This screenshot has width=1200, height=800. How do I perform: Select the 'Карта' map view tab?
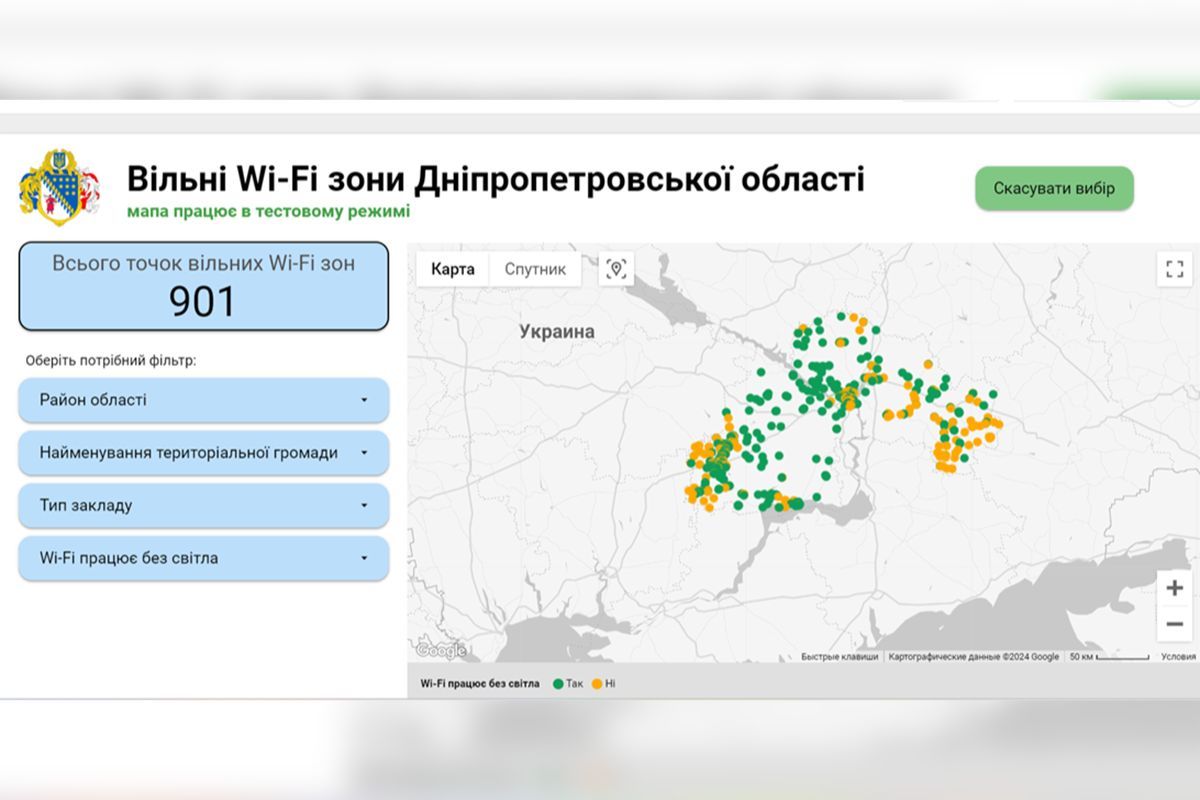coord(453,268)
